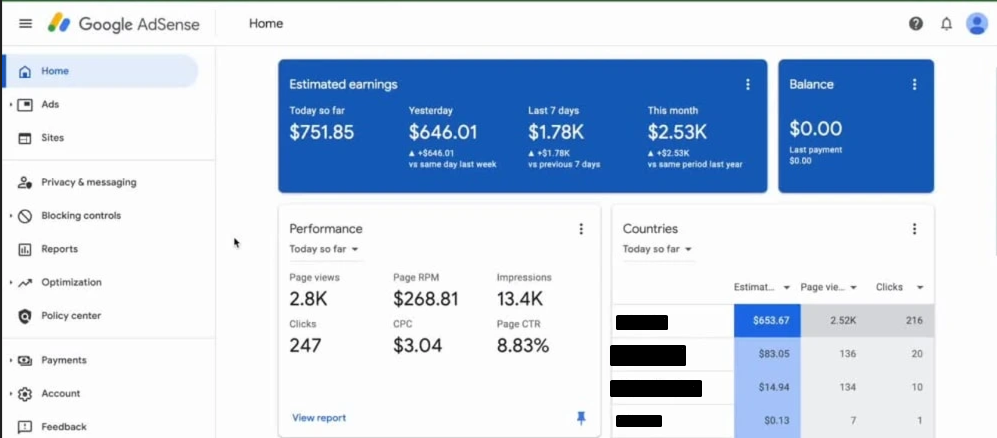Open the Help question mark icon
The height and width of the screenshot is (438, 997).
916,24
